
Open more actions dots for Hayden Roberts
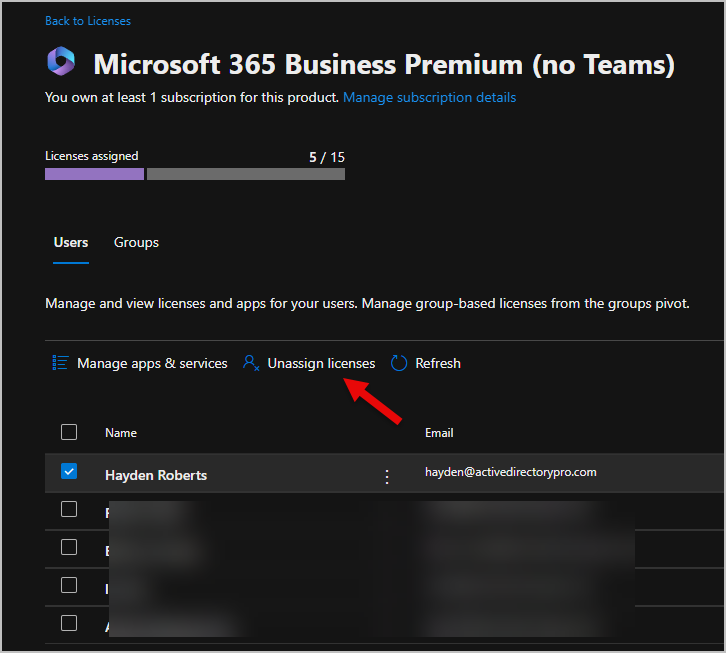[x=387, y=477]
